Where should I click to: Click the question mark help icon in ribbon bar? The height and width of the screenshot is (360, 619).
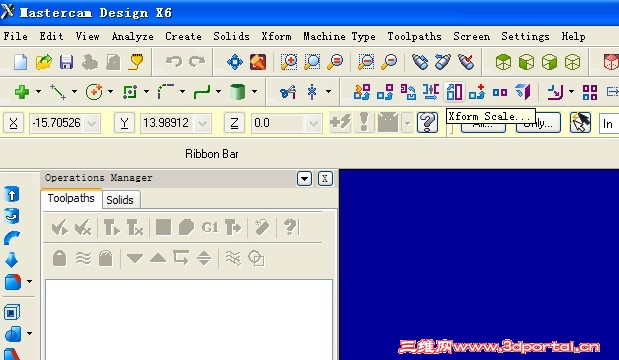click(x=428, y=122)
